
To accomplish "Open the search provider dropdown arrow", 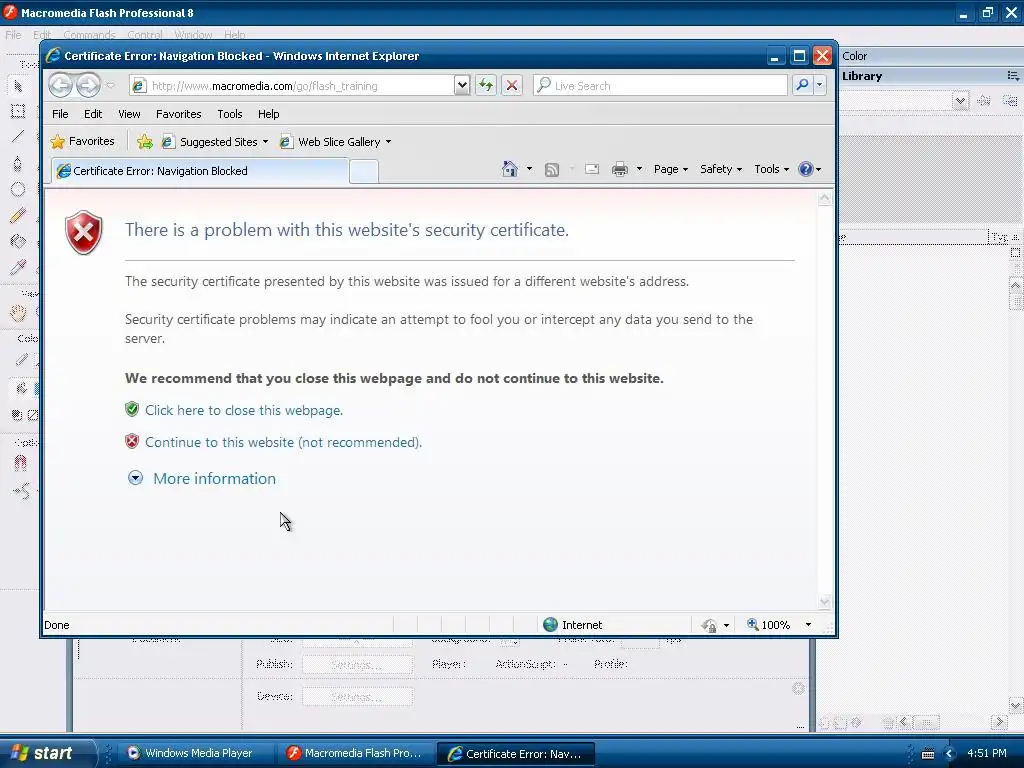I will click(819, 85).
